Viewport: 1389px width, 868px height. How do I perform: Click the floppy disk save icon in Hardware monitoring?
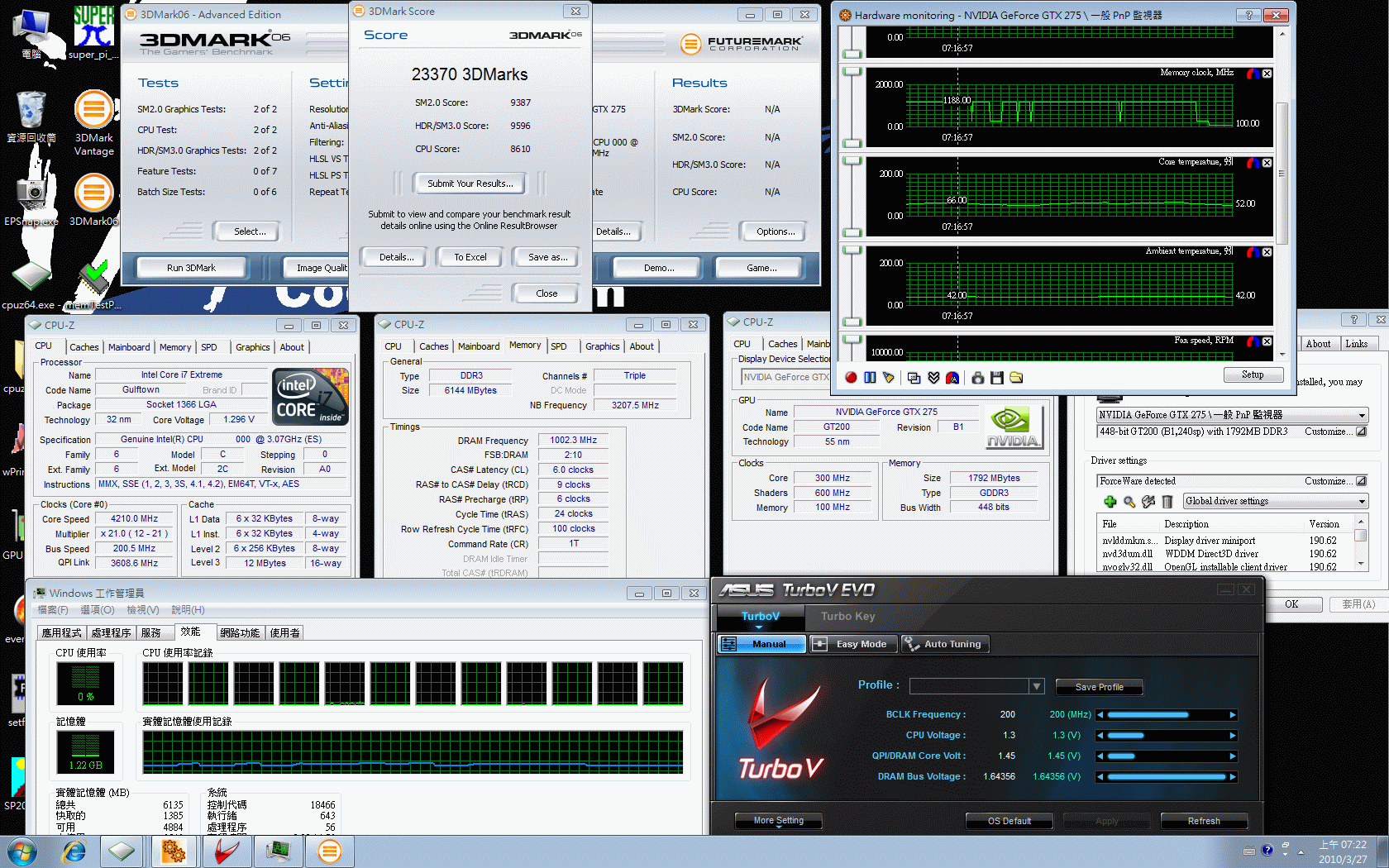click(997, 378)
